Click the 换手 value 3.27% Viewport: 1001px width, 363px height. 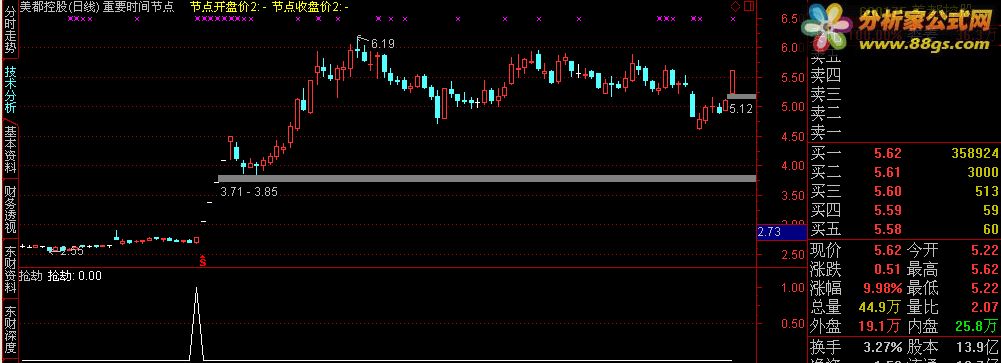(883, 348)
